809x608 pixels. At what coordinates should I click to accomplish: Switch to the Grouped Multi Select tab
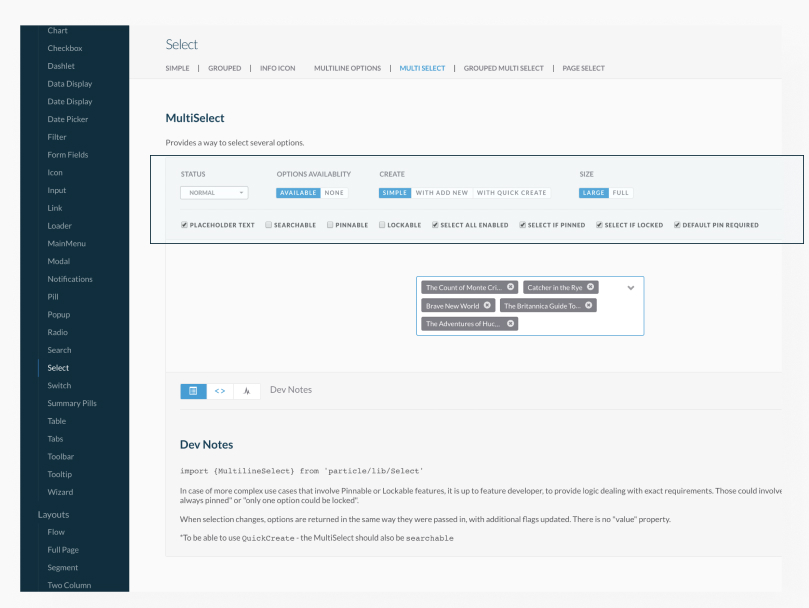(x=503, y=68)
